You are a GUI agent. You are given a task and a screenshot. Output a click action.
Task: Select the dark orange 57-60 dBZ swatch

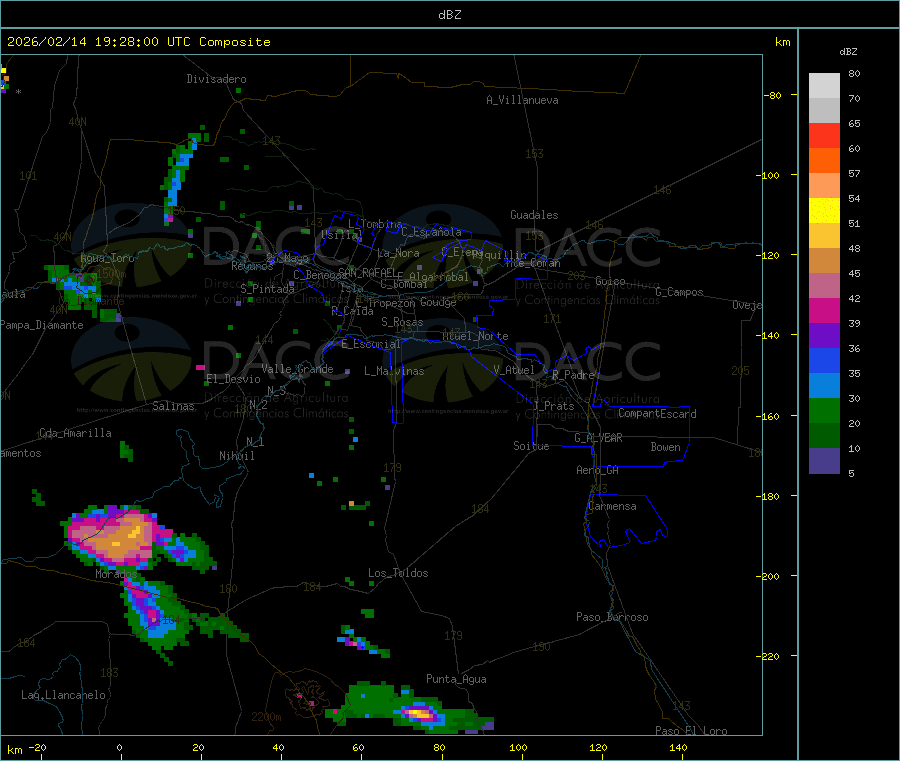824,161
